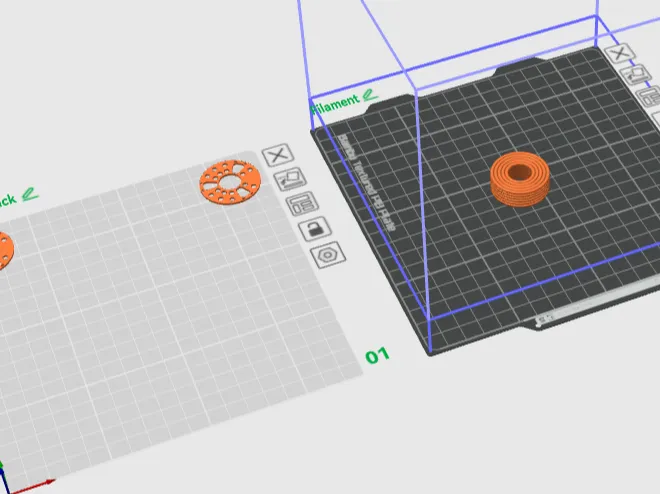Toggle the lock on plate 01
Viewport: 660px width, 495px height.
point(315,229)
